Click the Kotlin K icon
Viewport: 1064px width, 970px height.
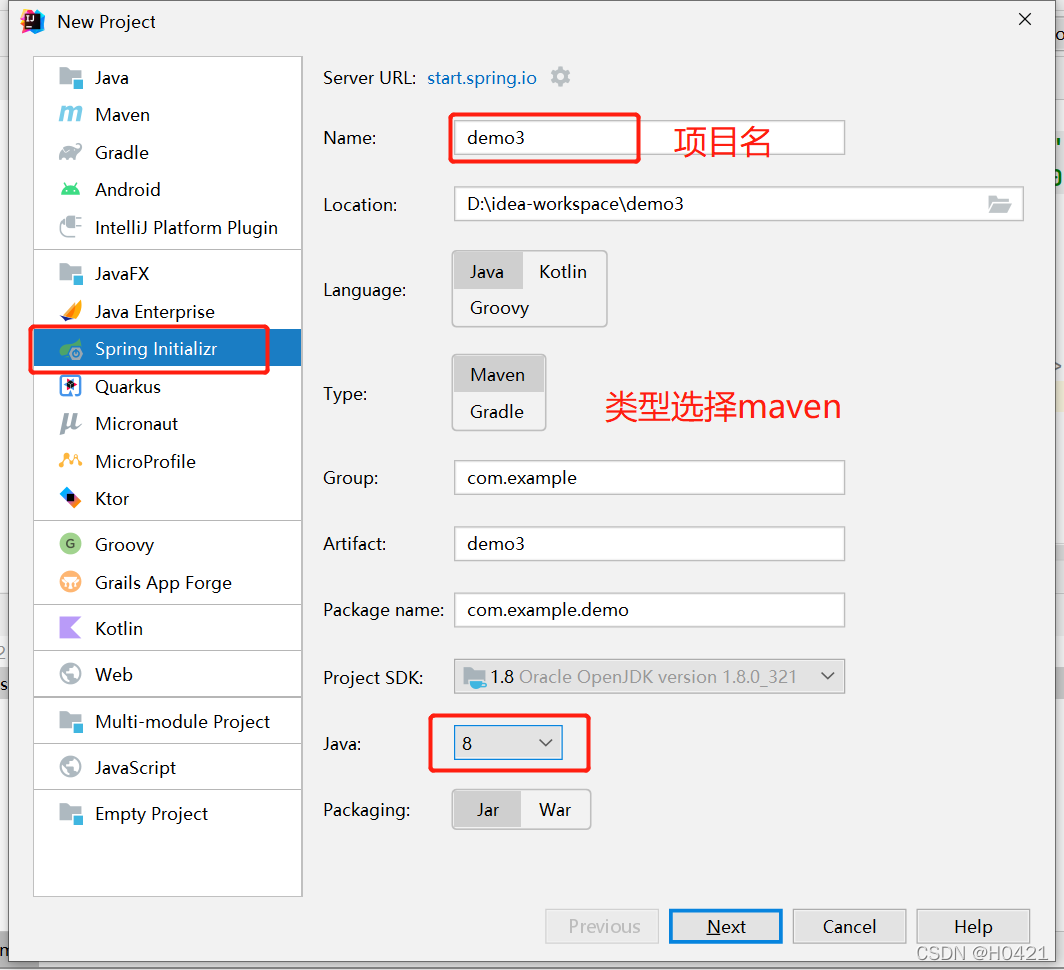tap(71, 628)
